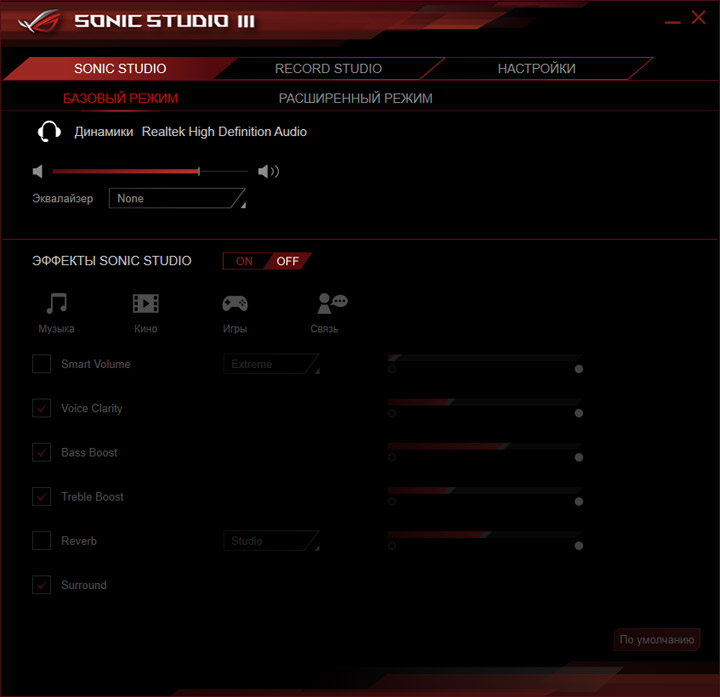Minimize the Sonic Studio window
The height and width of the screenshot is (697, 720).
point(673,22)
